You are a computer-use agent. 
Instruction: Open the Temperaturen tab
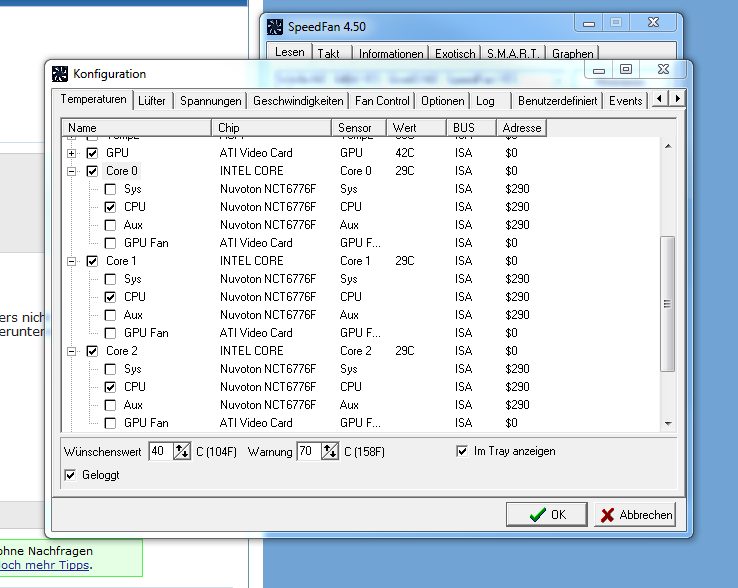pyautogui.click(x=93, y=99)
